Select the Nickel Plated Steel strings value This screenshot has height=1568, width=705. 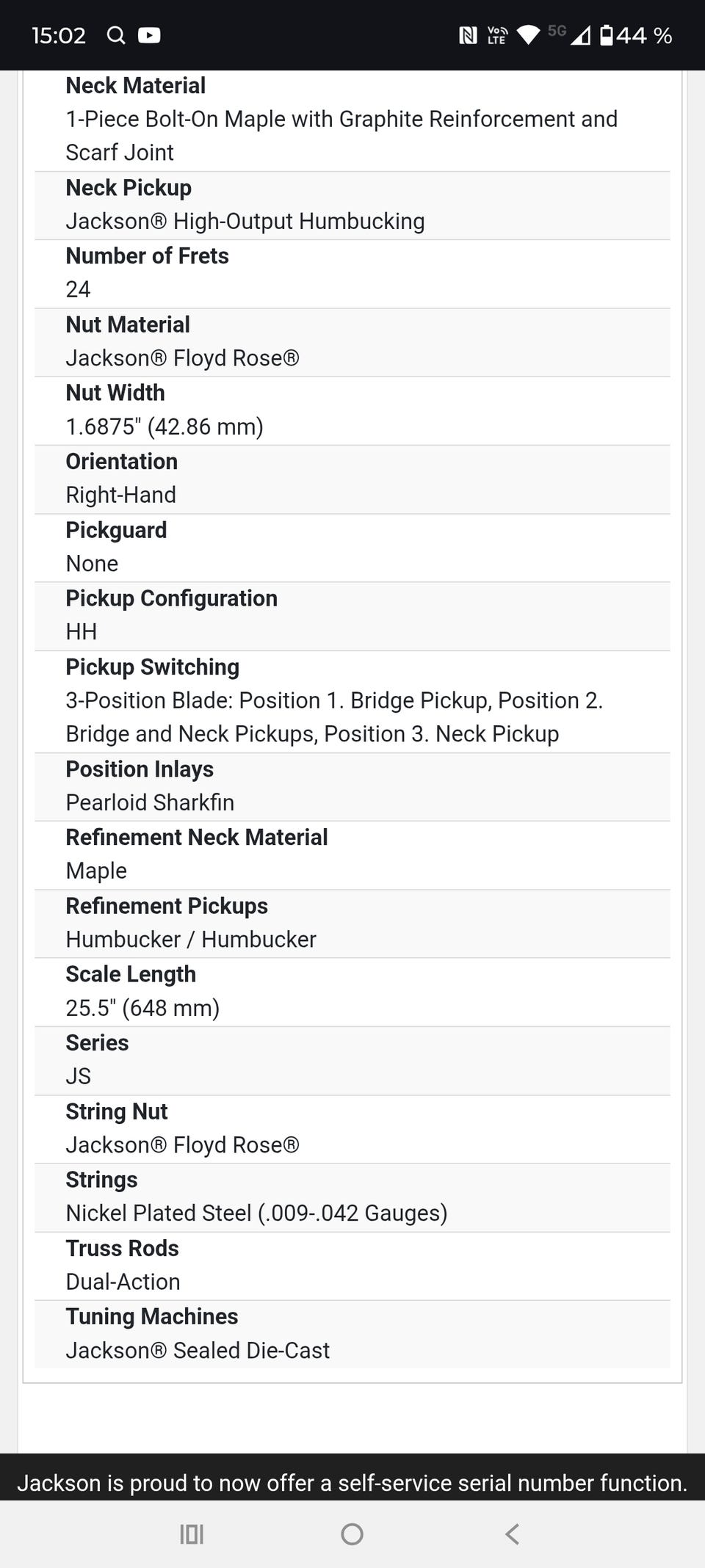[x=256, y=1213]
